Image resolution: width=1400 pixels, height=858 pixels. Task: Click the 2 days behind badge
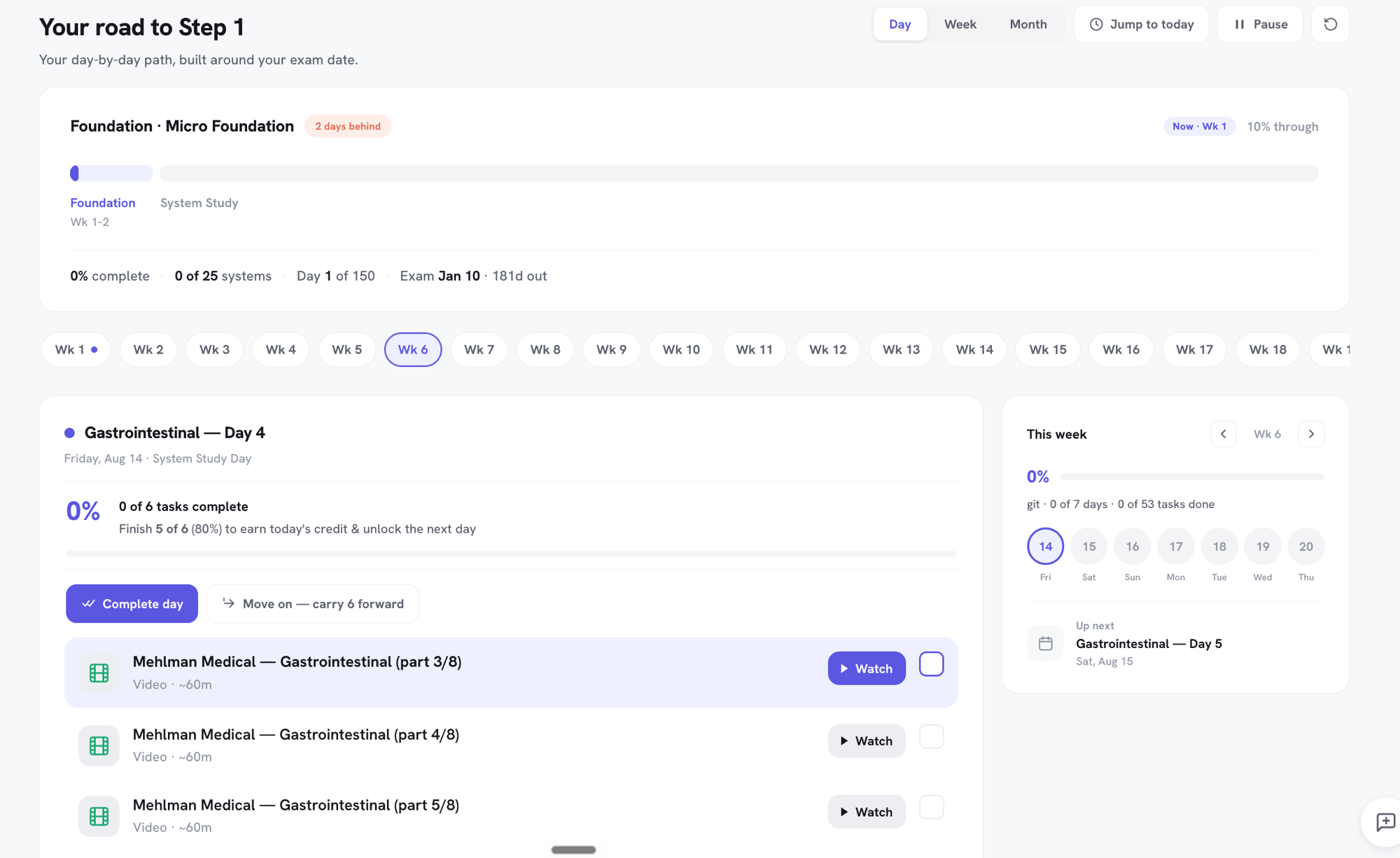[x=348, y=126]
